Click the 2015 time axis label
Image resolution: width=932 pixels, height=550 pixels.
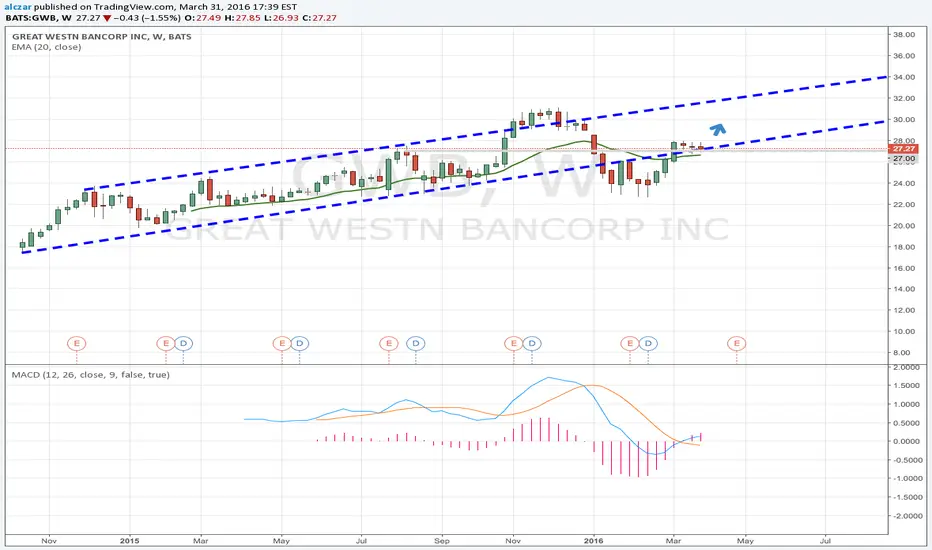pyautogui.click(x=129, y=540)
